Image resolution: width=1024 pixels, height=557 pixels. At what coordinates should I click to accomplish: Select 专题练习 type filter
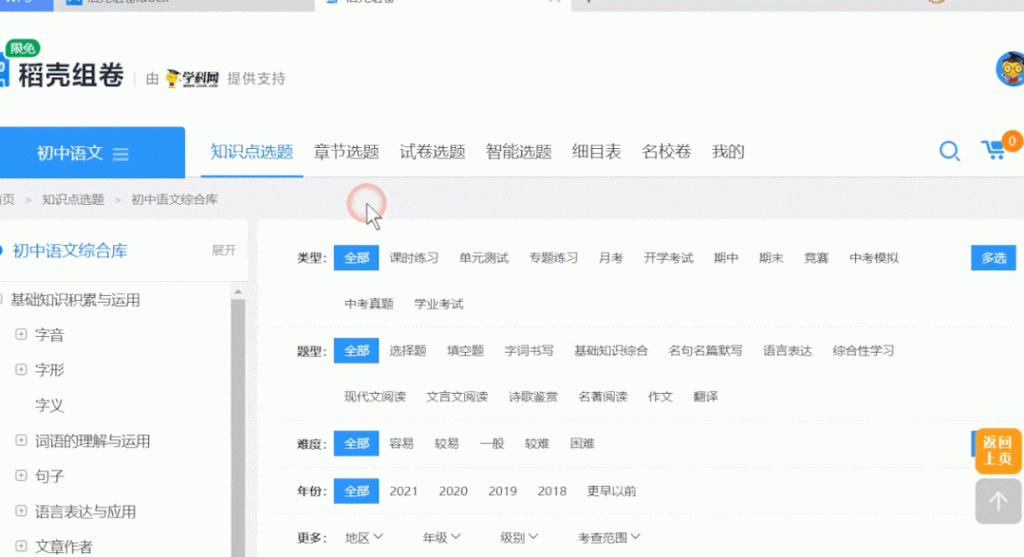coord(553,258)
